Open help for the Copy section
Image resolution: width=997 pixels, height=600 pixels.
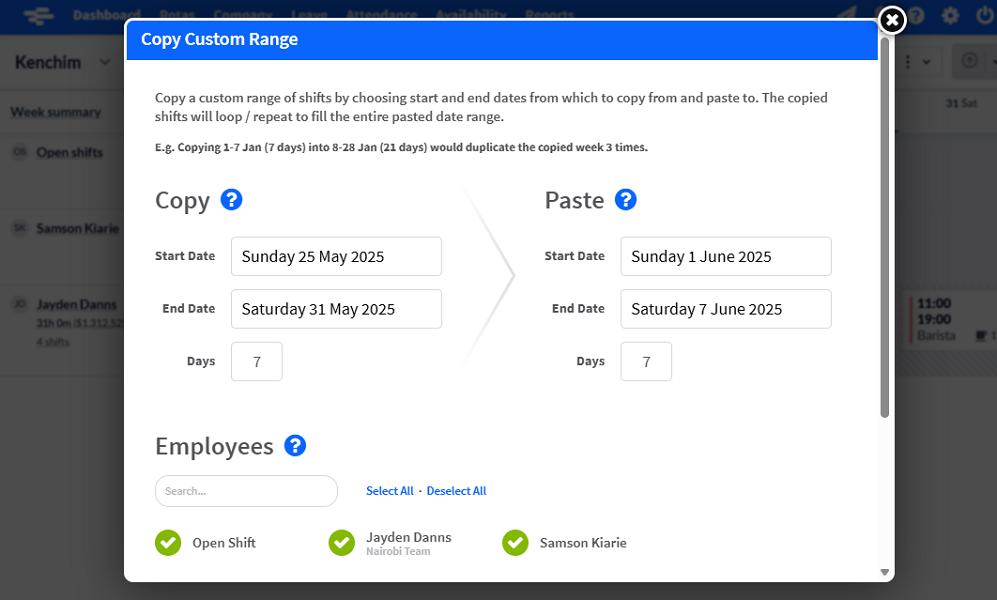click(x=231, y=200)
